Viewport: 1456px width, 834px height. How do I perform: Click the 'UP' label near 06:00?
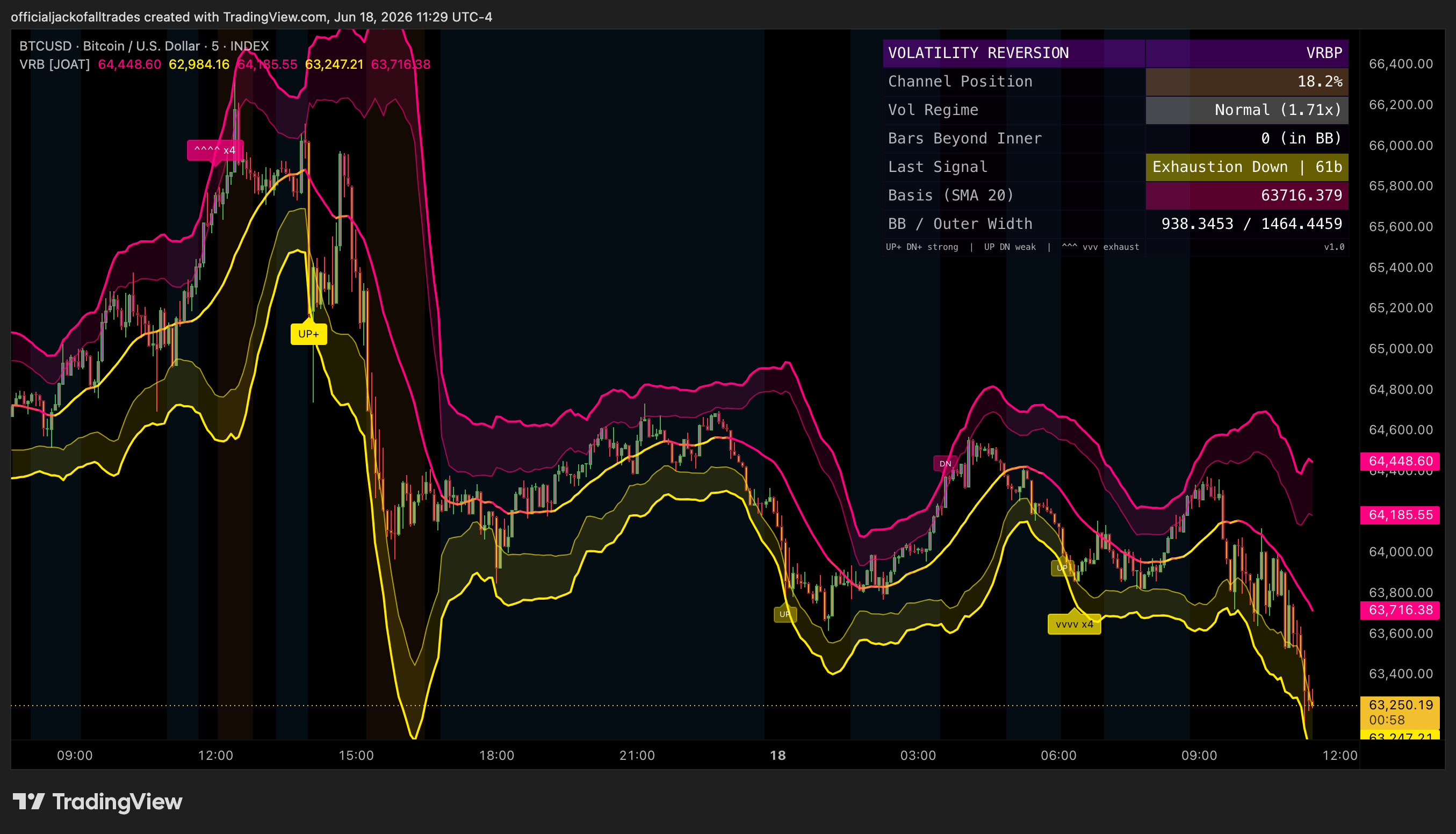(x=1062, y=567)
